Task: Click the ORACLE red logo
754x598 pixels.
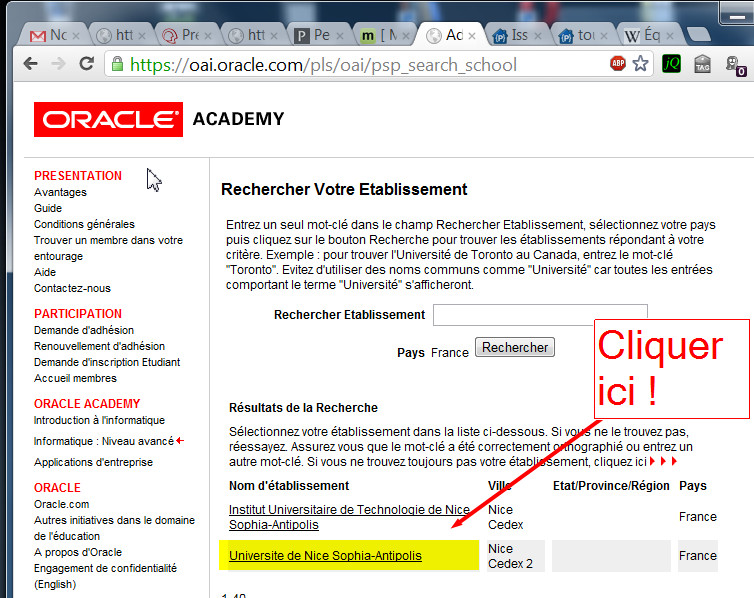Action: coord(108,119)
